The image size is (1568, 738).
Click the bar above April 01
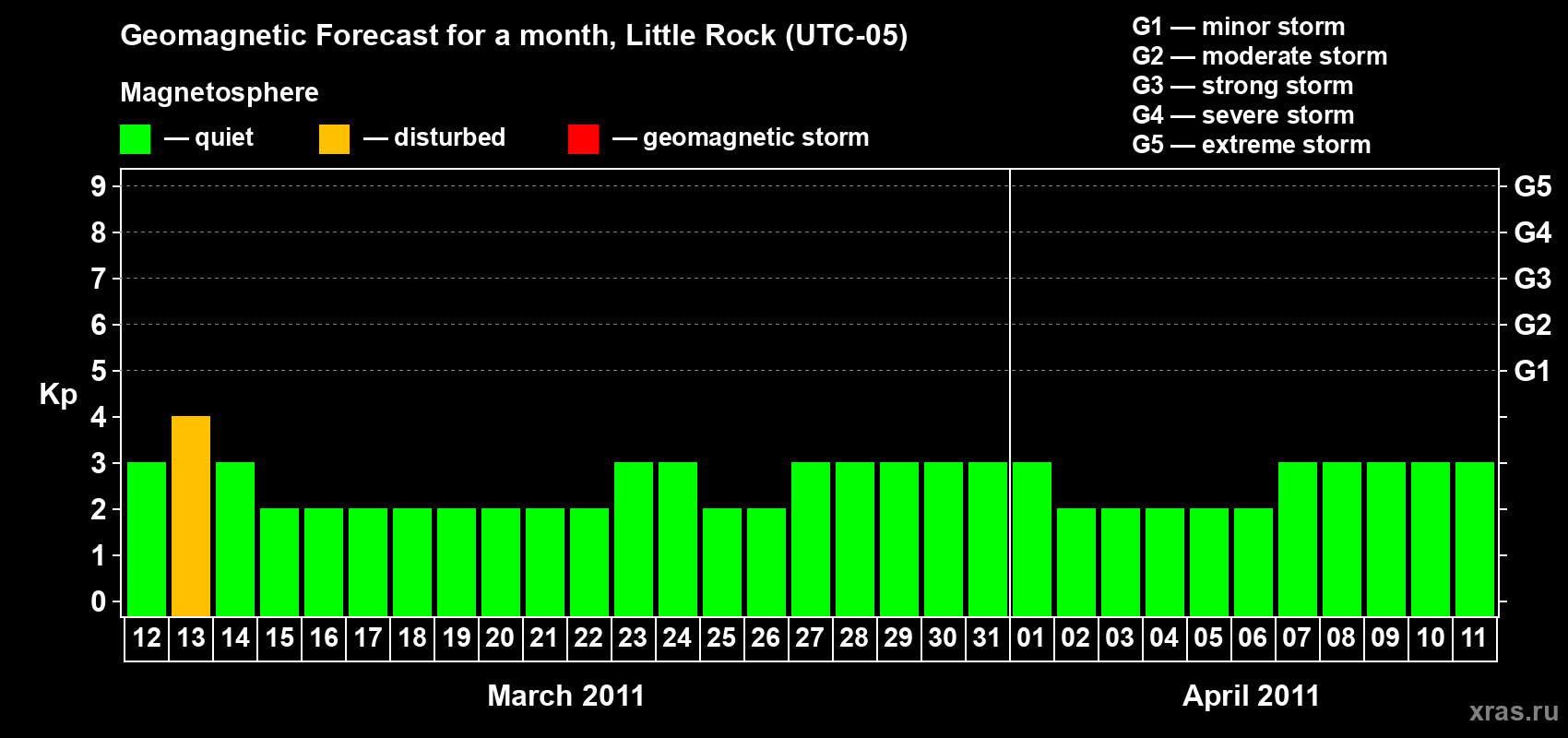(1032, 539)
